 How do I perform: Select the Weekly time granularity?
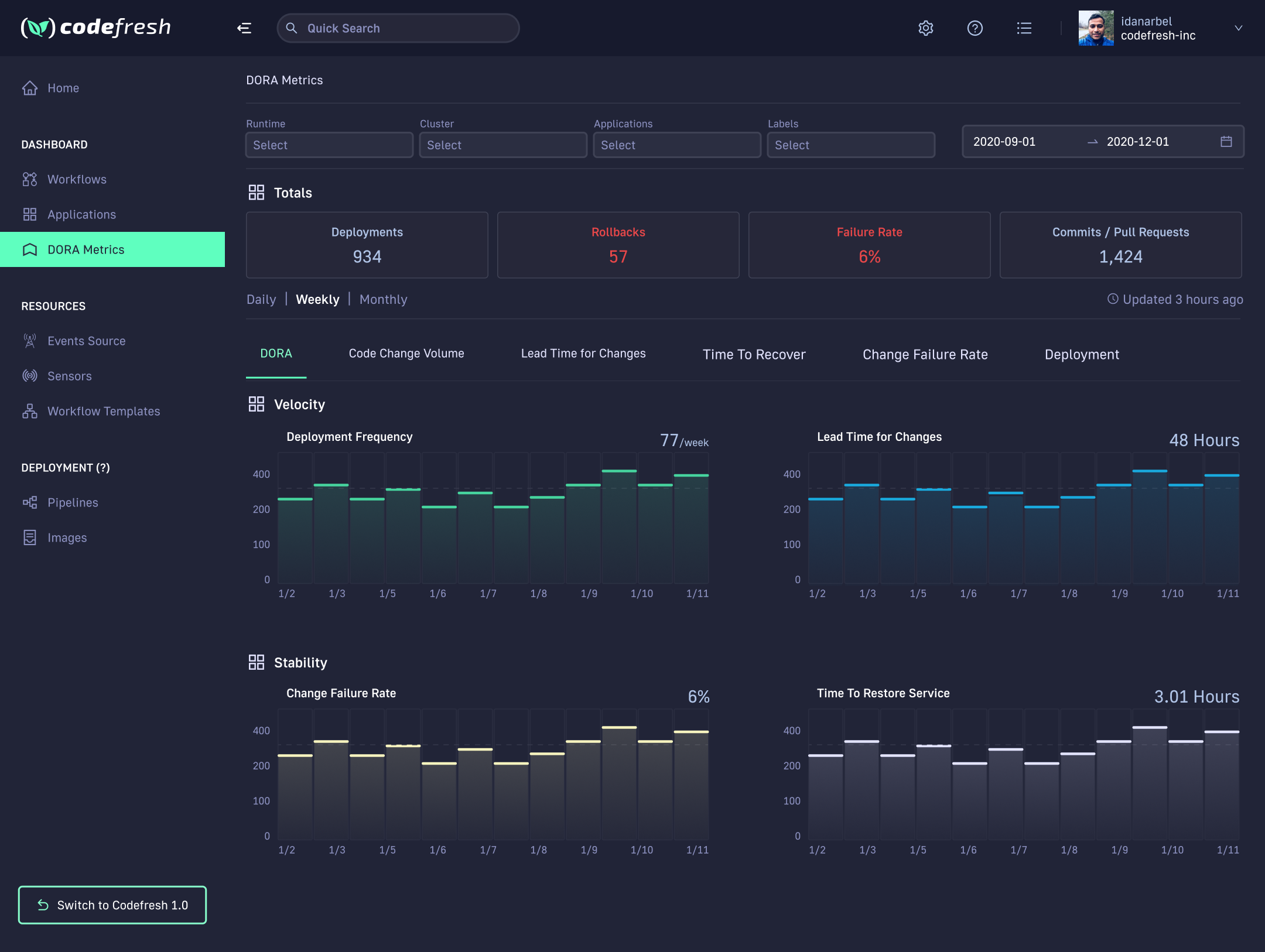[x=317, y=299]
